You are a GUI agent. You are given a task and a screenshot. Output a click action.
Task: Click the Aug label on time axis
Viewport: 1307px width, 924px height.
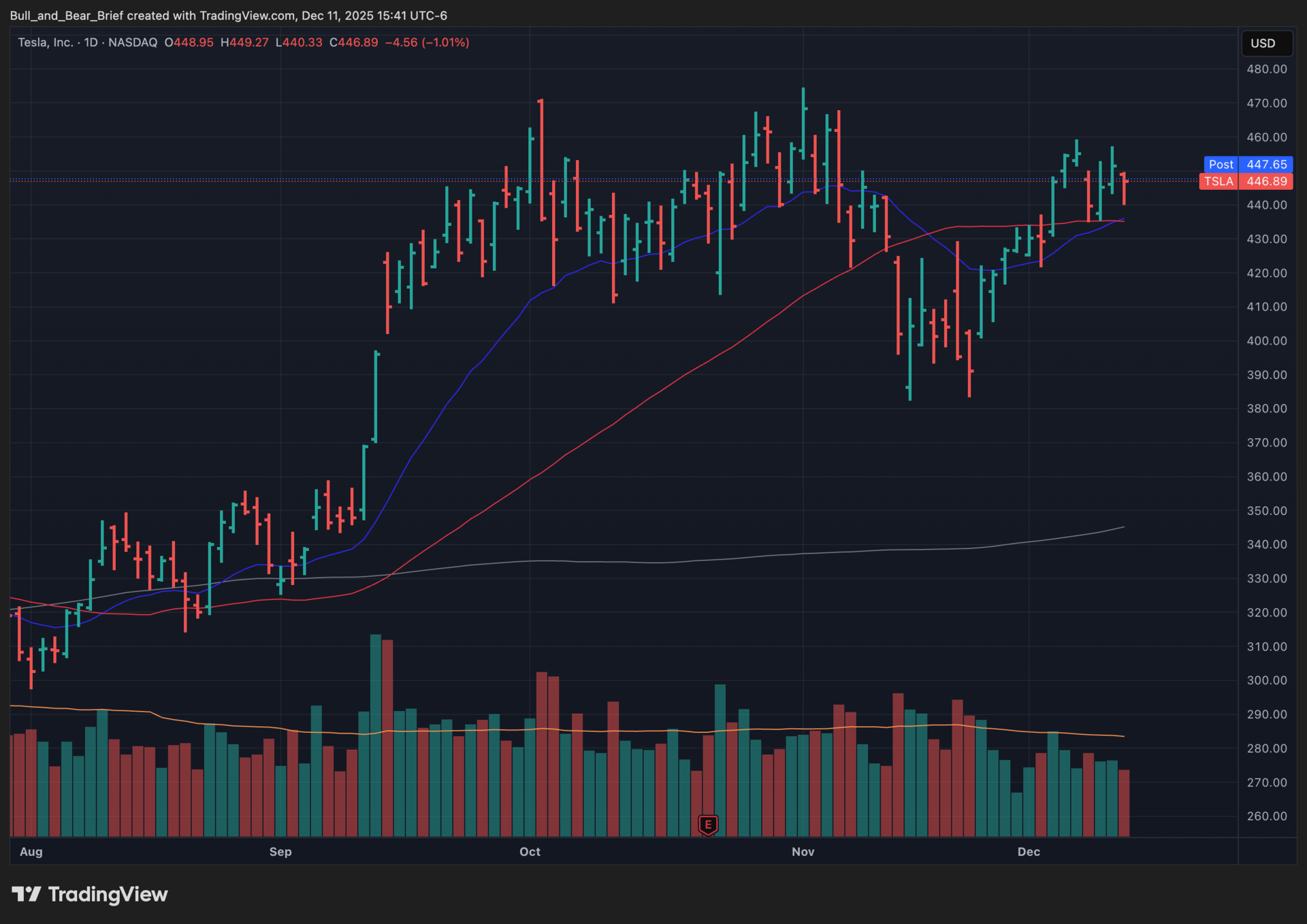[x=31, y=852]
